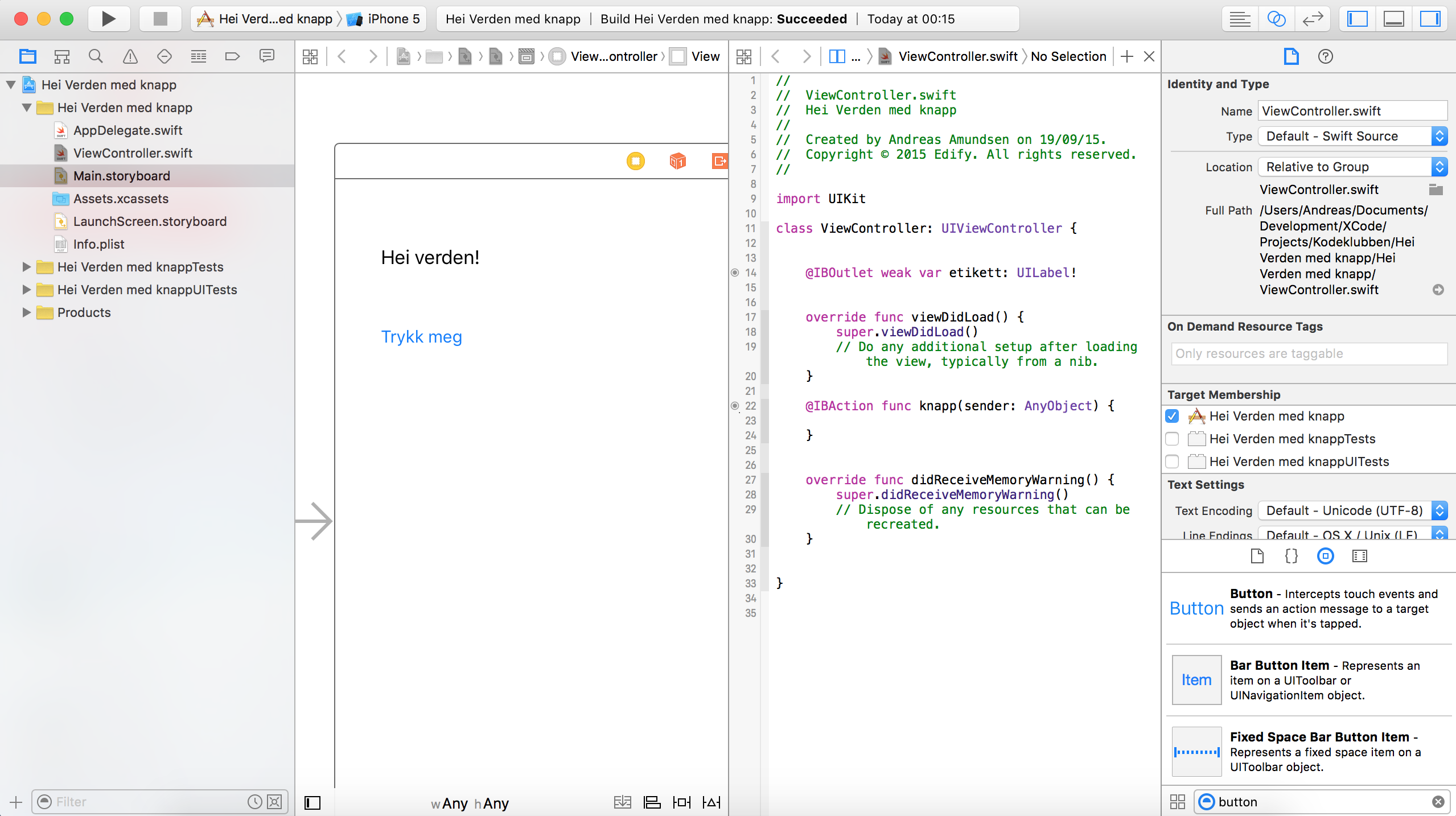The height and width of the screenshot is (816, 1456).
Task: Open the File Template library
Action: (1257, 556)
